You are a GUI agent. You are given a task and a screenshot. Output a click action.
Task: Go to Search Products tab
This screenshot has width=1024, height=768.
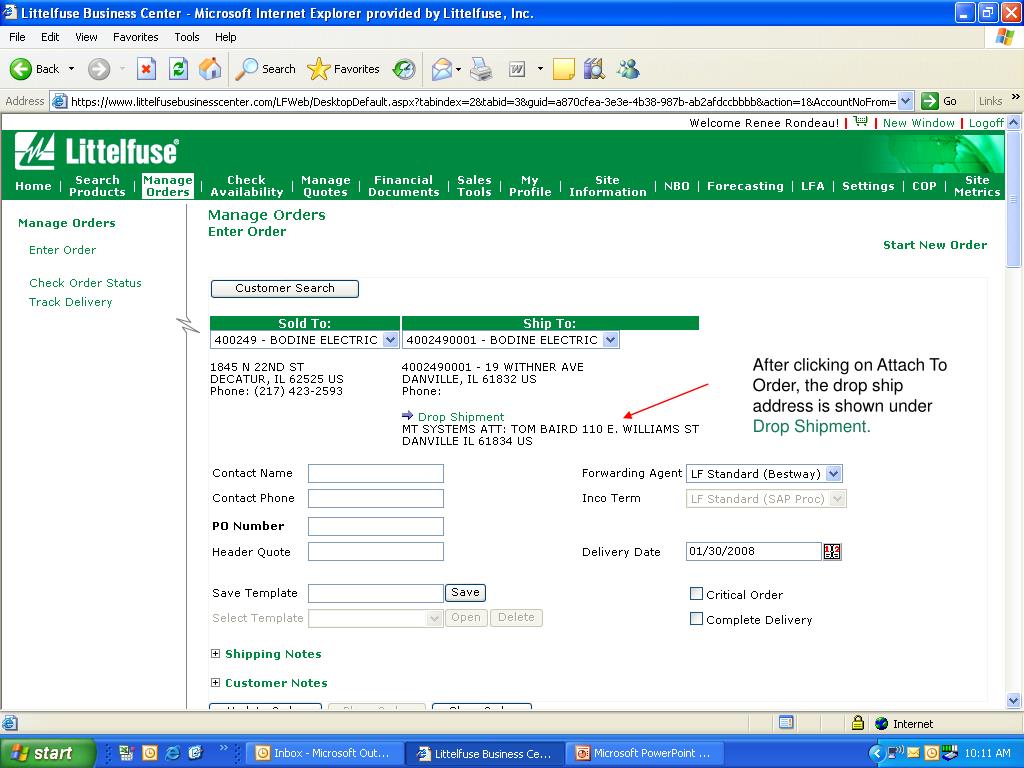tap(97, 185)
